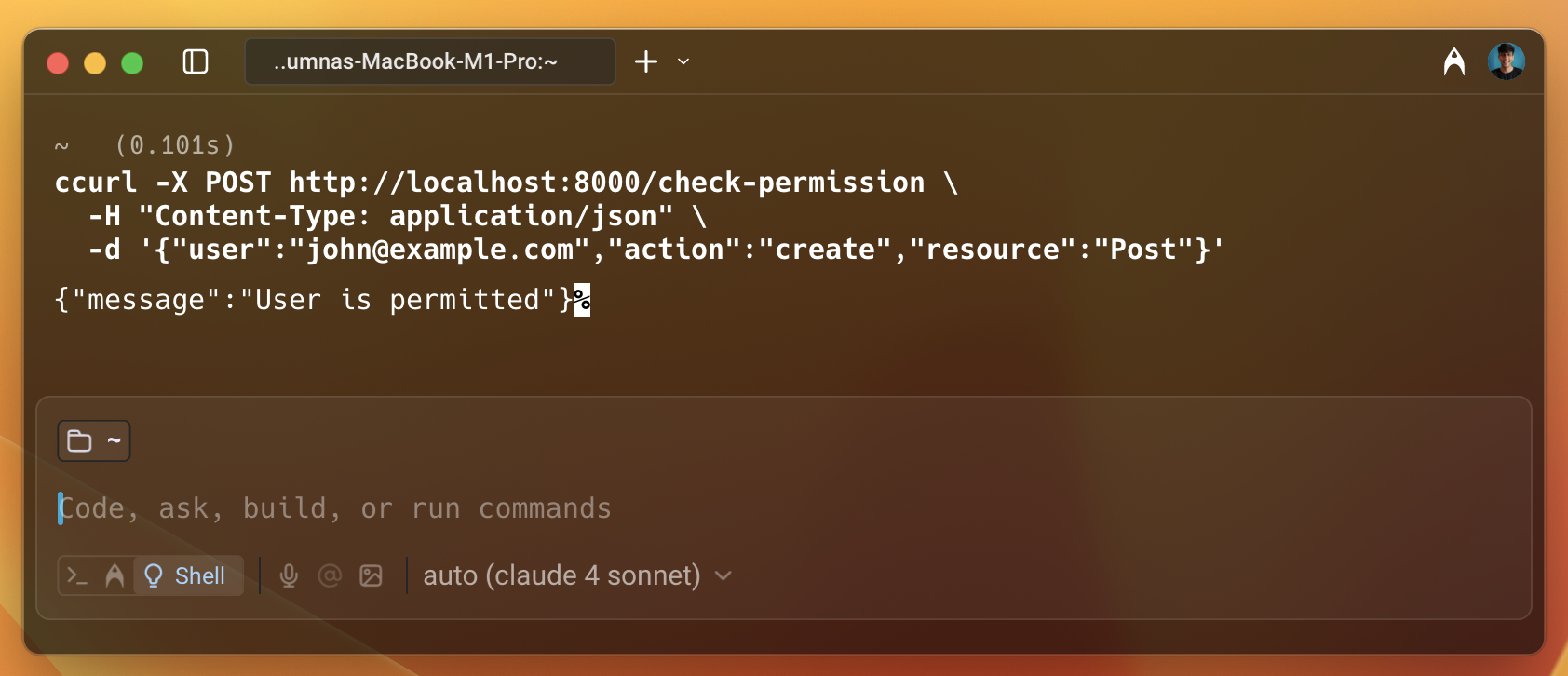Screen dimensions: 1568x676
Task: Maximize the window with green button
Action: tap(132, 62)
